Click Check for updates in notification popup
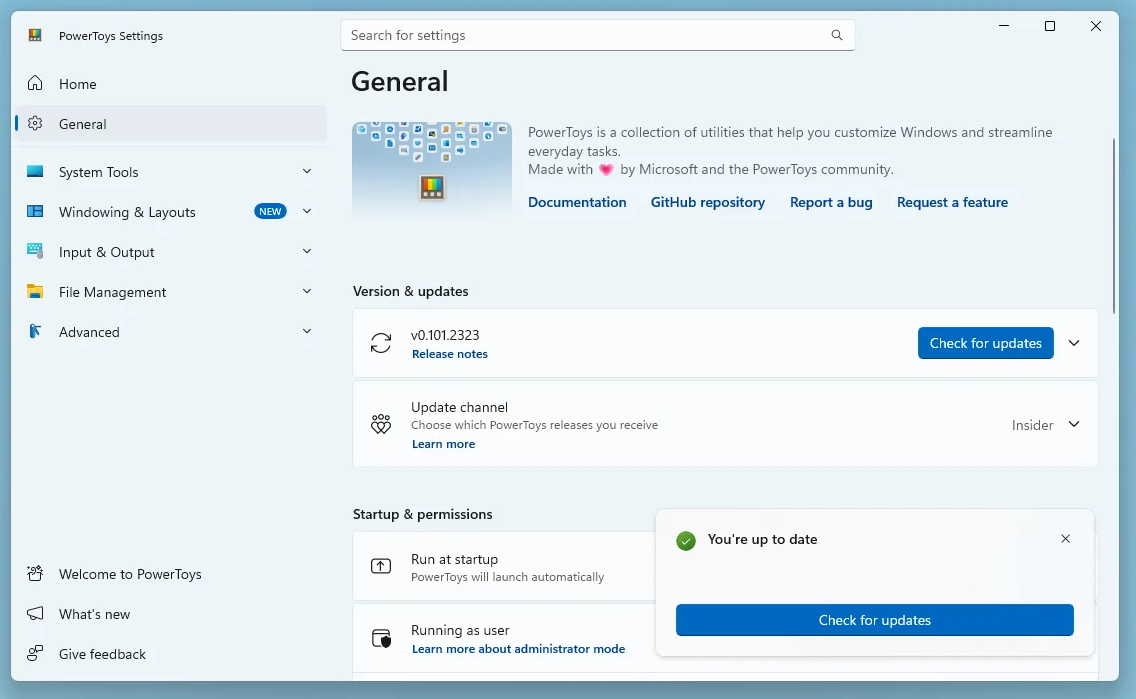Viewport: 1136px width, 699px height. pos(874,620)
